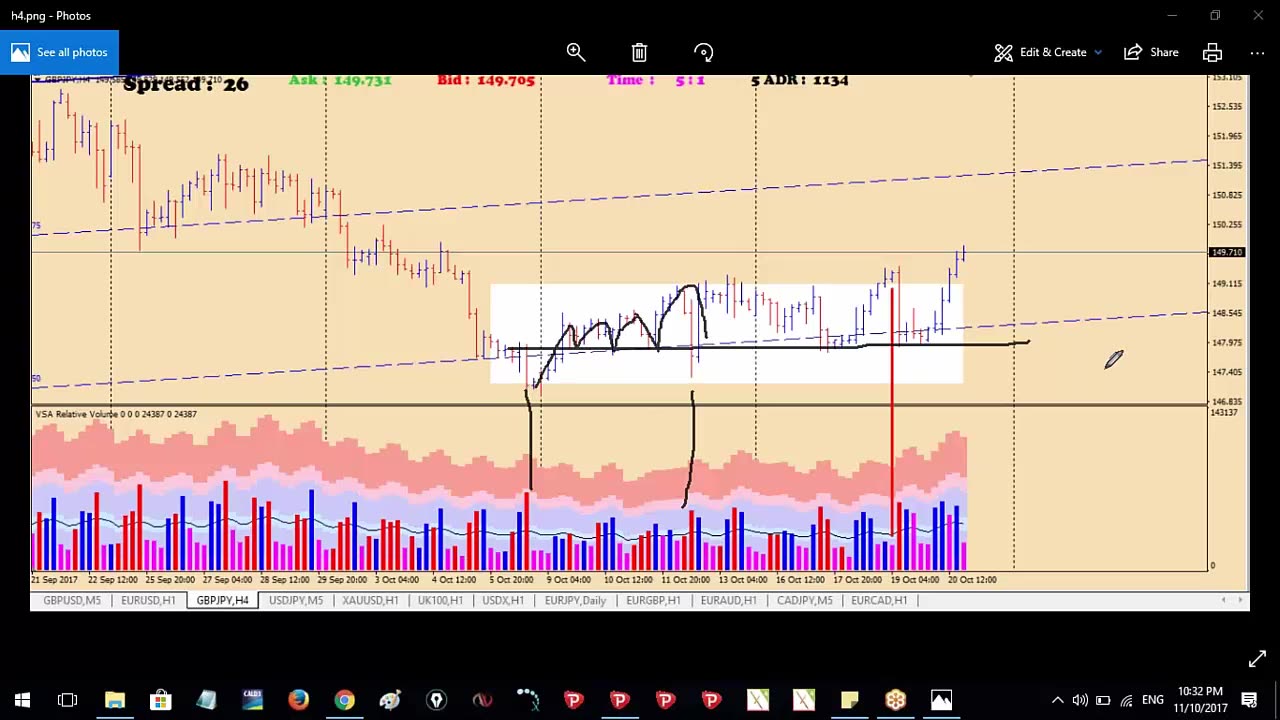Viewport: 1280px width, 720px height.
Task: Open the orange honeycomb taskbar icon
Action: click(x=895, y=700)
